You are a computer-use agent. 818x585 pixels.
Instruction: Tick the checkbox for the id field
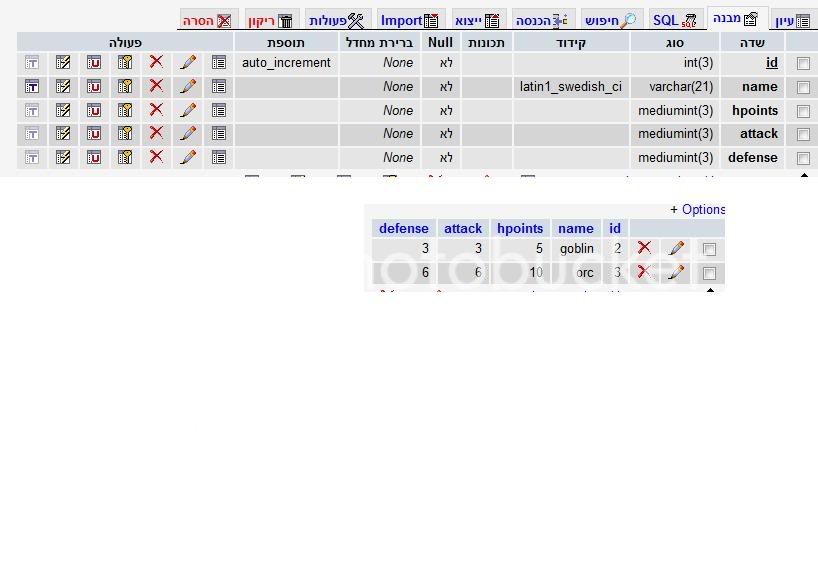tap(803, 63)
